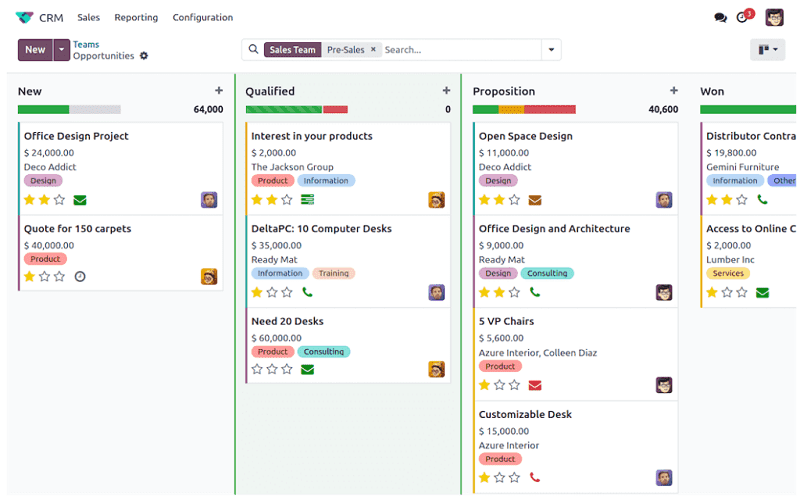Click red phone icon on Customizable Desk
The image size is (800, 500).
tap(535, 478)
